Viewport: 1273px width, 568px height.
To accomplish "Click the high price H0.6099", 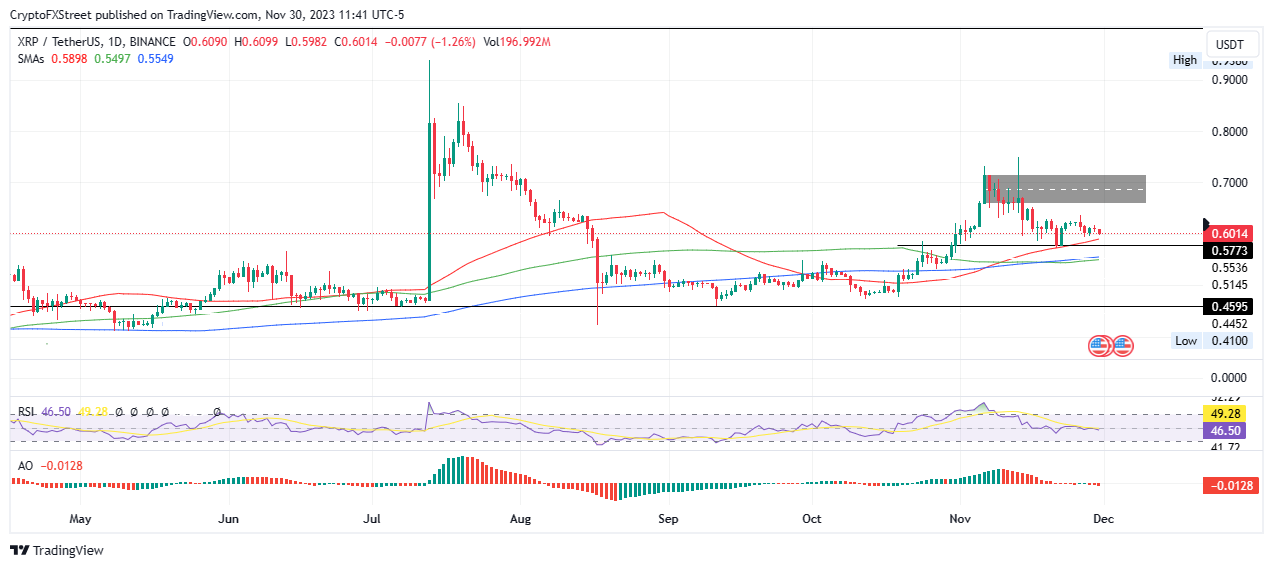I will click(256, 42).
